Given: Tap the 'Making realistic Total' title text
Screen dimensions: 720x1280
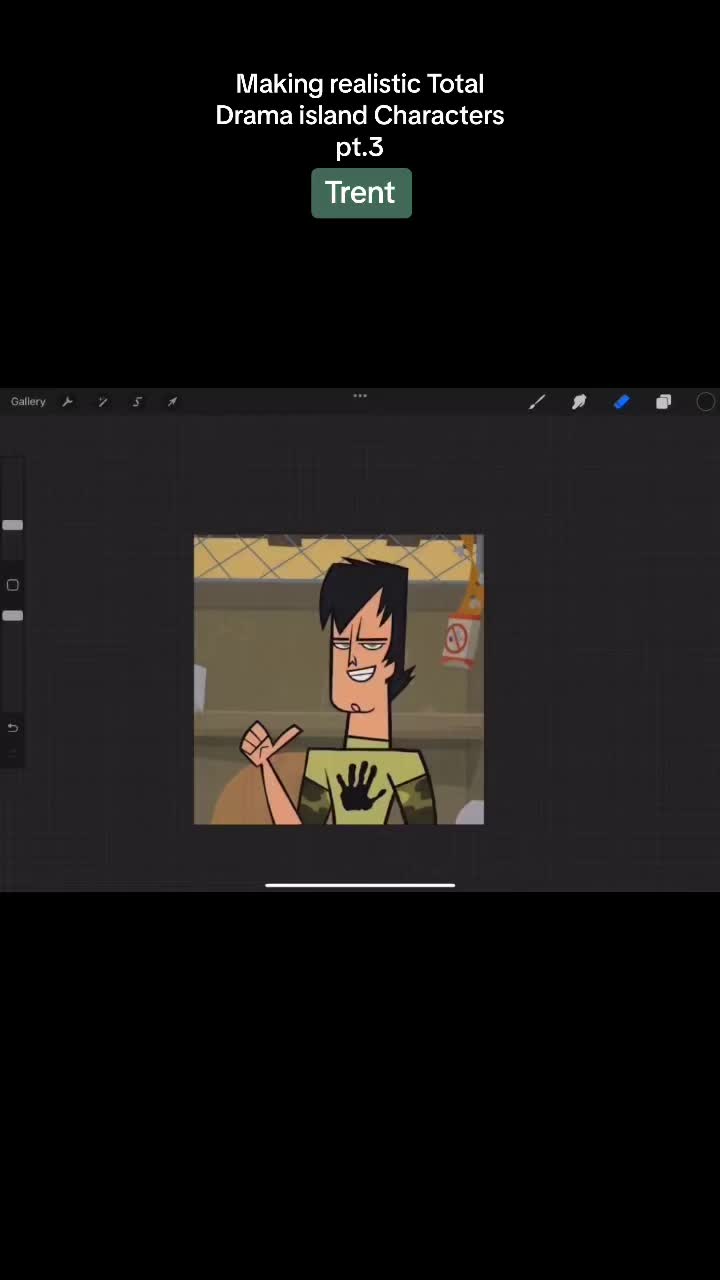Looking at the screenshot, I should click(360, 84).
